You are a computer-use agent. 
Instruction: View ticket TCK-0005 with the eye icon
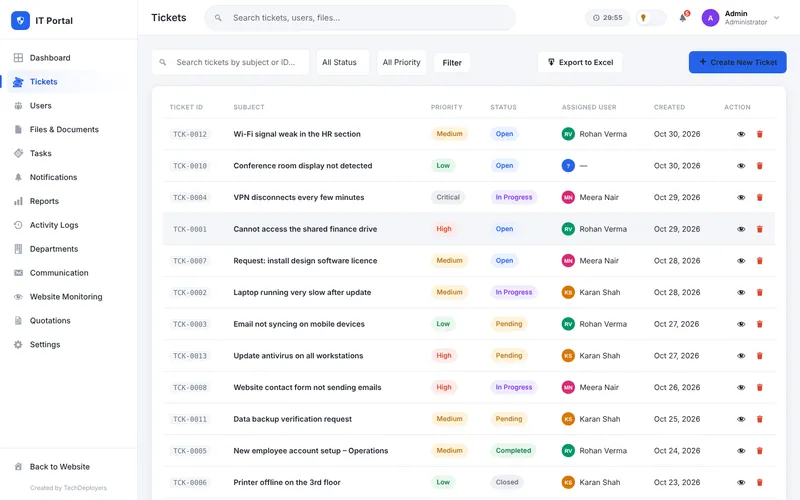pos(741,451)
